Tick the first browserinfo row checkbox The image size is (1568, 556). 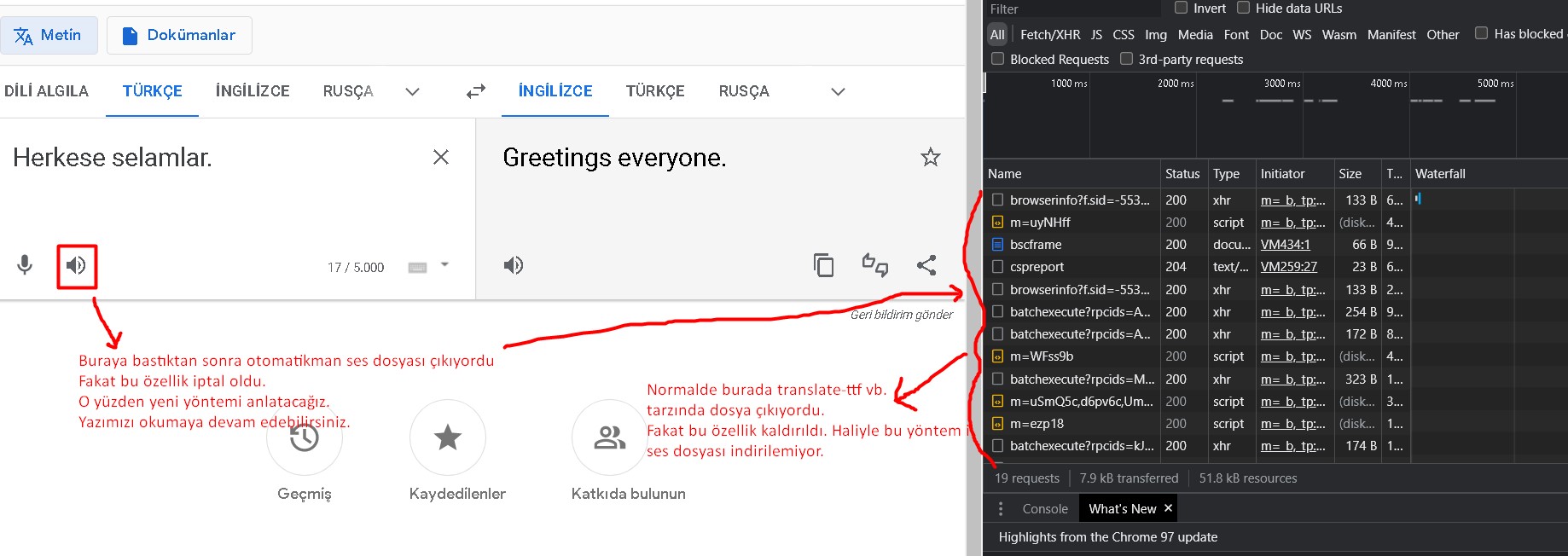997,200
